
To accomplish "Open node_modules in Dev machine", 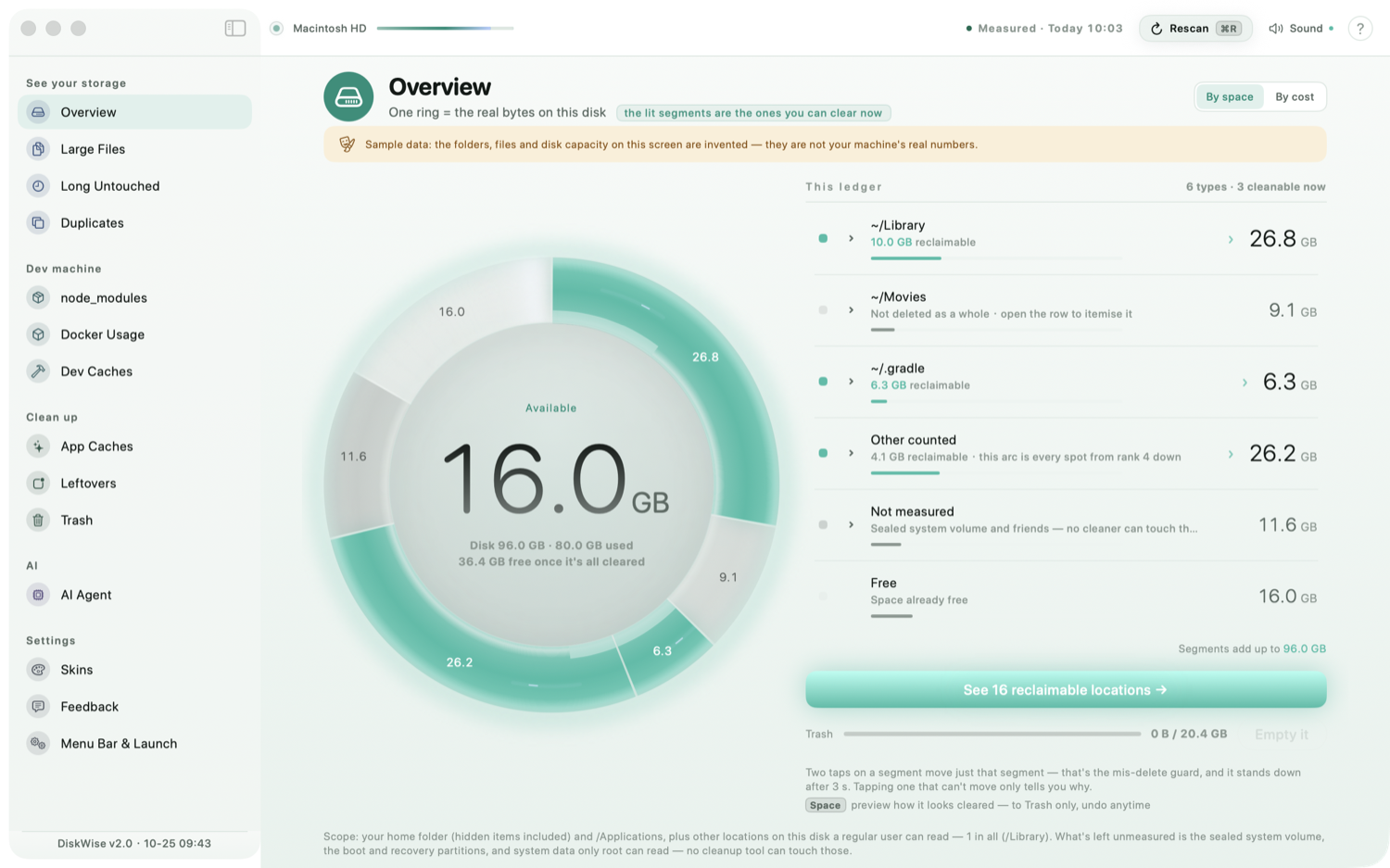I will (134, 297).
